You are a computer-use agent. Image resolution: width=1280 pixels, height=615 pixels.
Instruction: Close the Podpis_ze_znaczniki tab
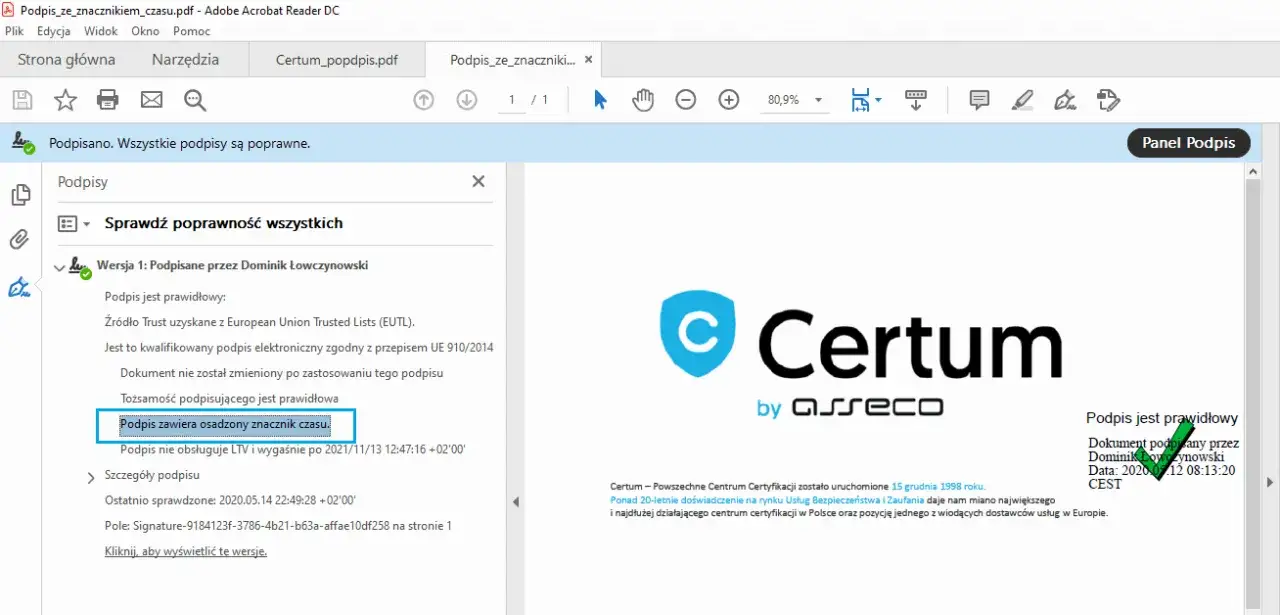(x=588, y=60)
